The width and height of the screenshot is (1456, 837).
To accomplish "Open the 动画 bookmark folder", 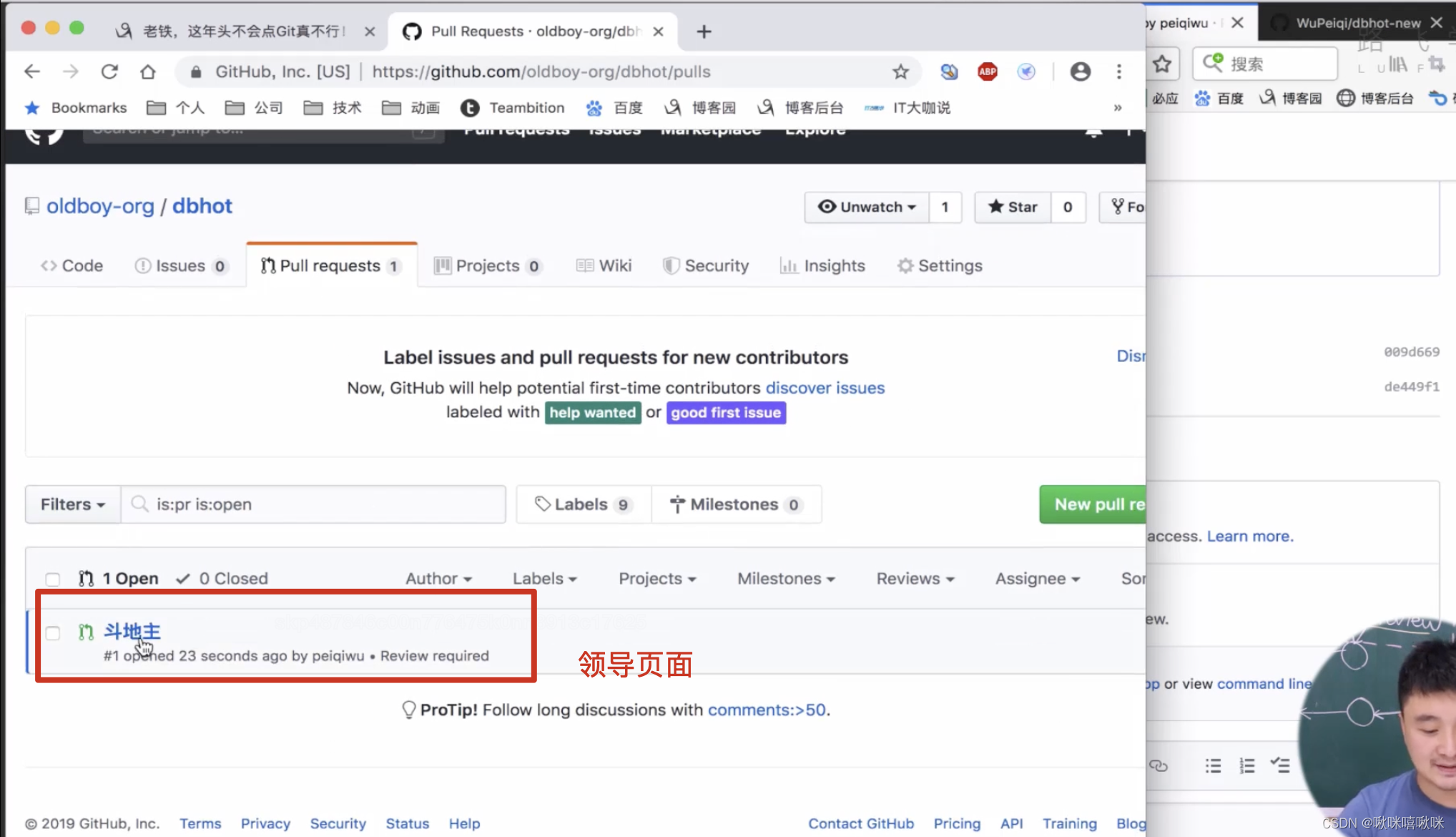I will point(411,108).
